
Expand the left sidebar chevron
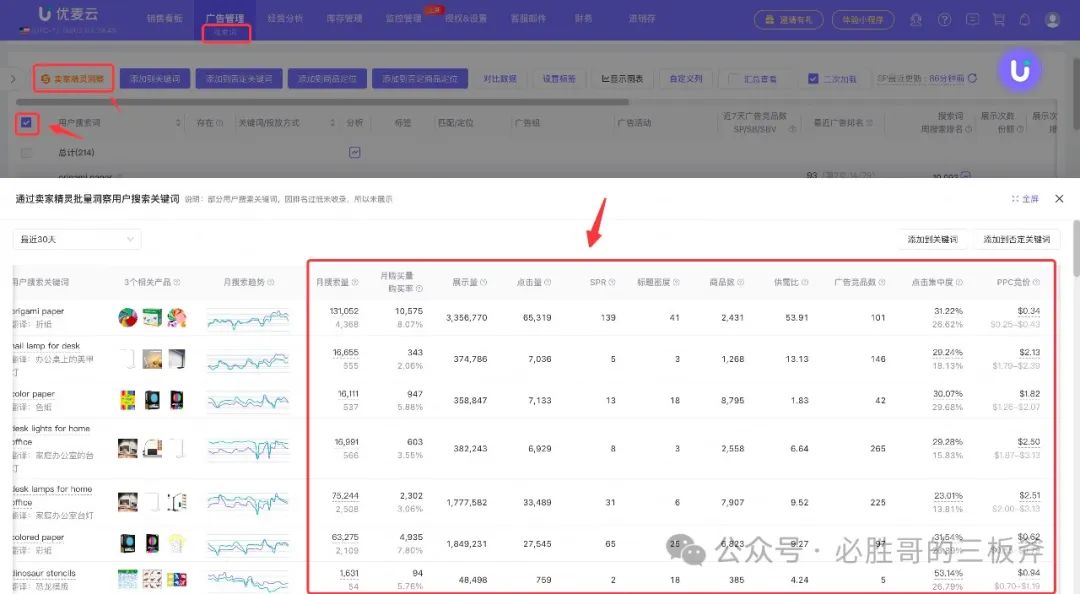tap(12, 78)
